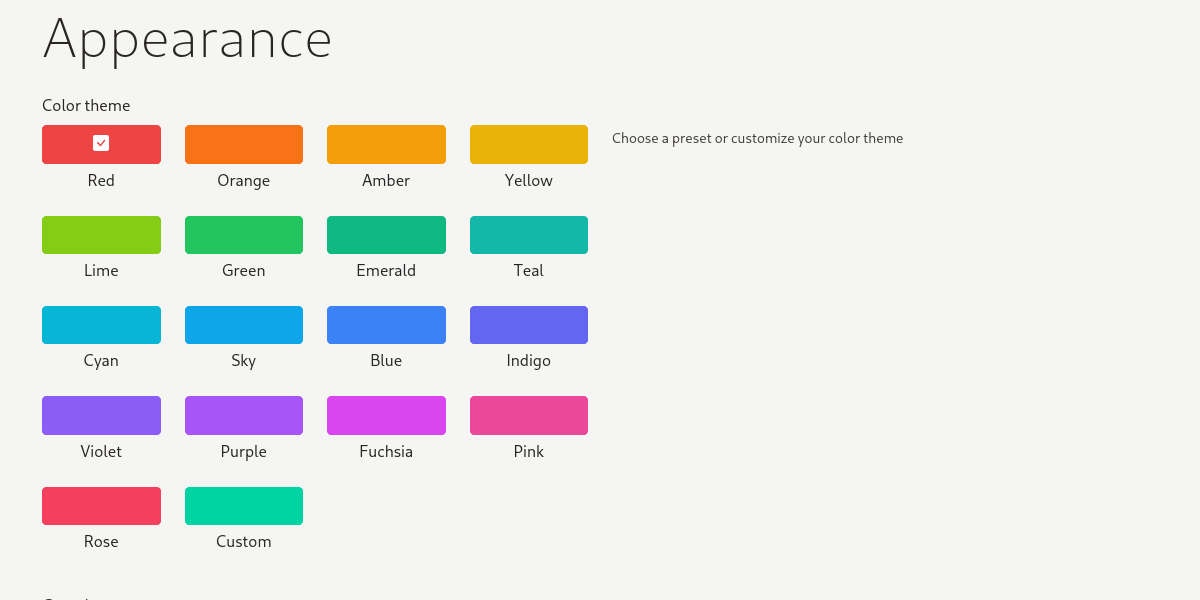Switch to the Pink theme

(x=529, y=415)
